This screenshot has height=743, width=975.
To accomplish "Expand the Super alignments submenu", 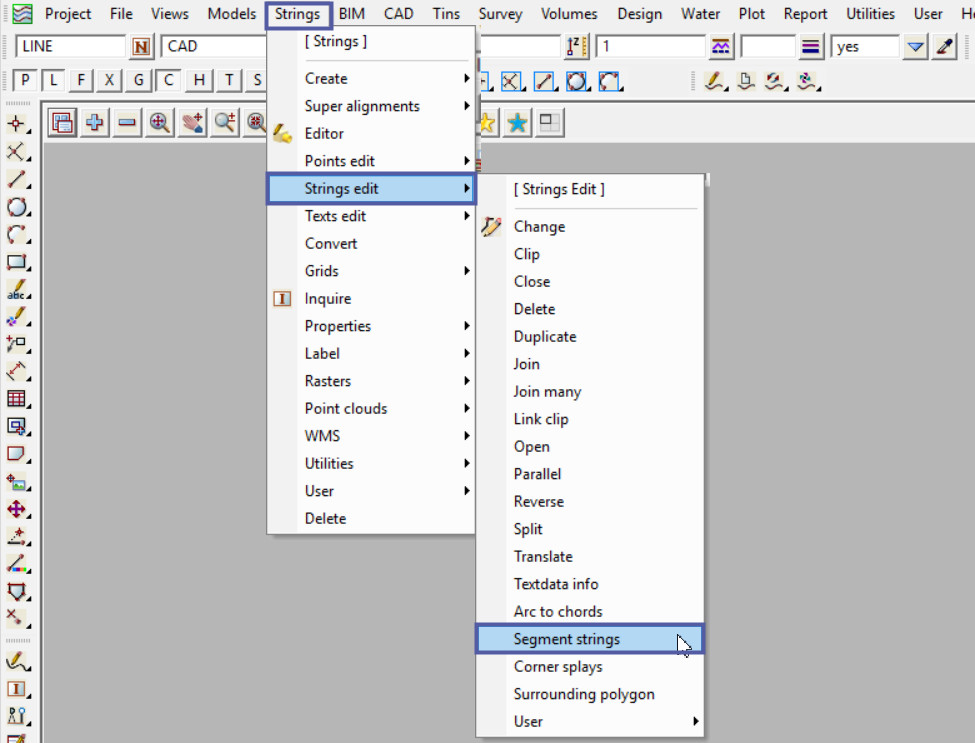I will [371, 106].
